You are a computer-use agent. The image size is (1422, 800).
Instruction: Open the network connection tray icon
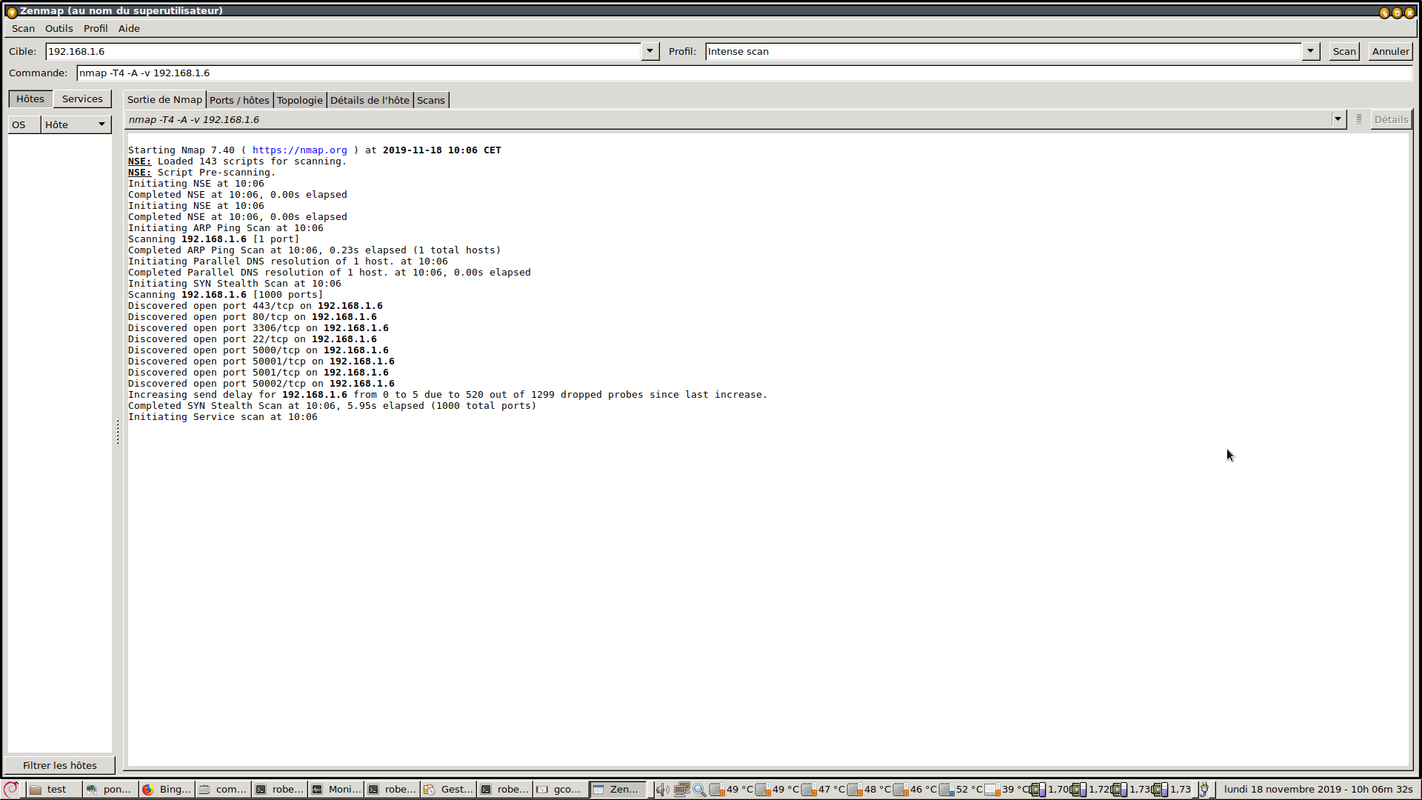[681, 789]
